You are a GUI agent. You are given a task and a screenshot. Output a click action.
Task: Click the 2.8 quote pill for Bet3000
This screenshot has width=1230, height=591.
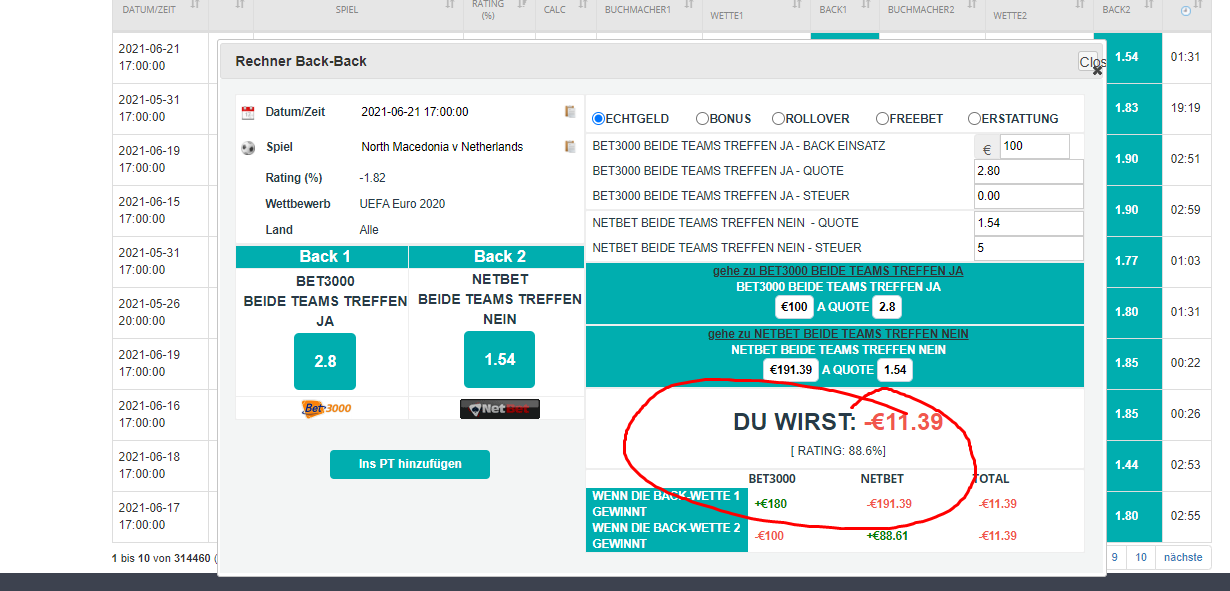click(887, 307)
